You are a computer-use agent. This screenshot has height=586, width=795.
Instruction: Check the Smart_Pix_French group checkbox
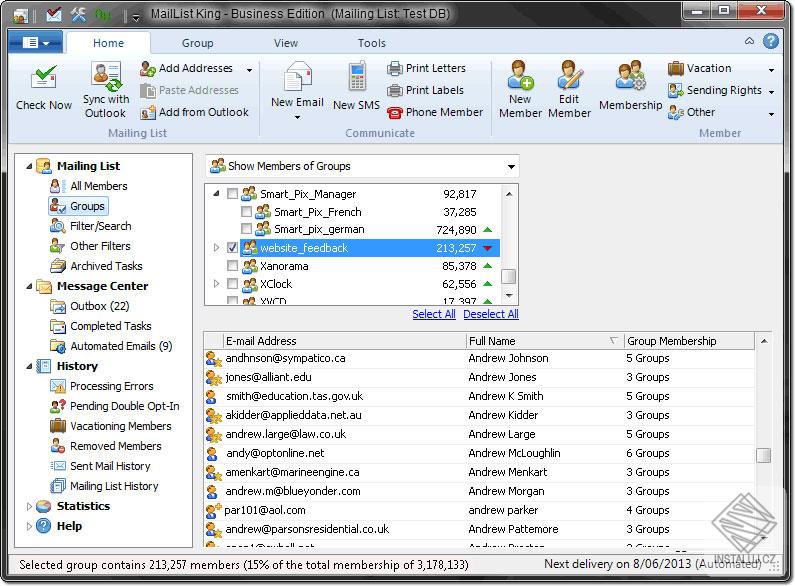click(246, 211)
